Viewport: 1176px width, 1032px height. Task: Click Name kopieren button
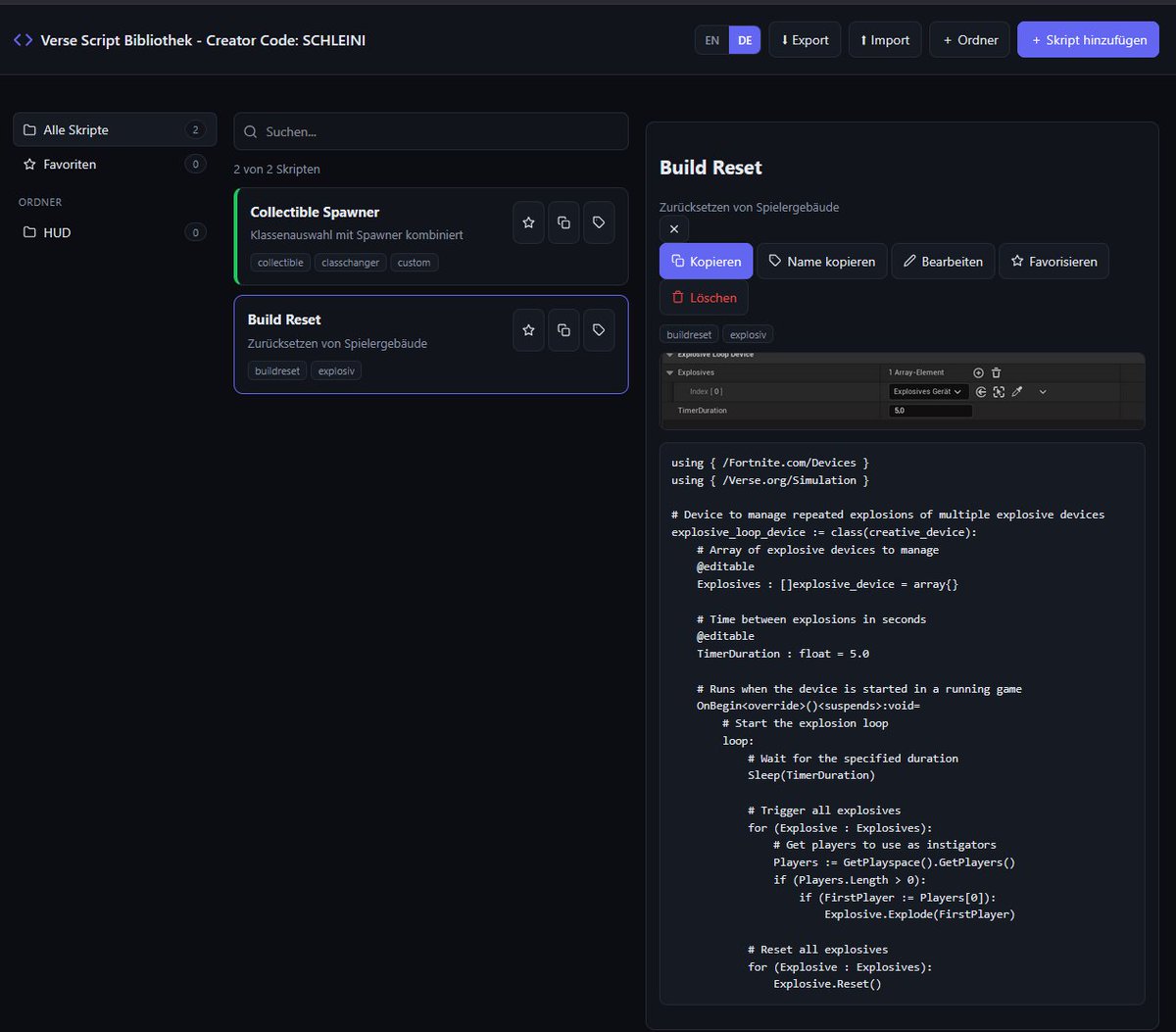[821, 262]
